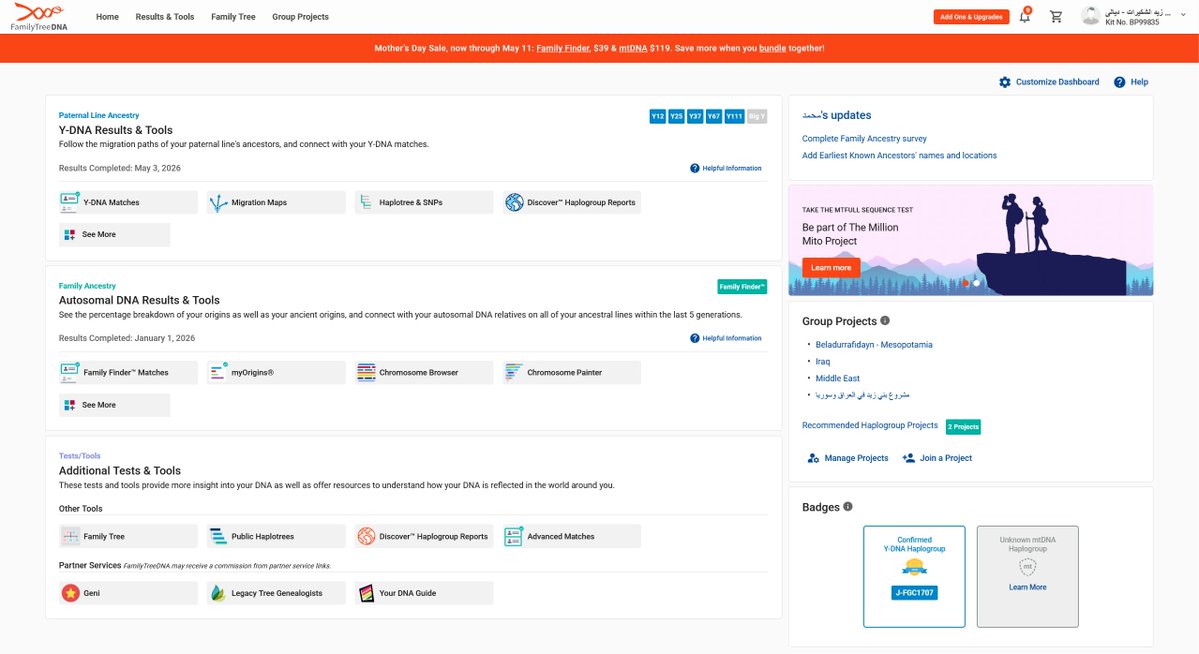Viewport: 1199px width, 654px height.
Task: Open the Results & Tools menu
Action: coord(164,17)
